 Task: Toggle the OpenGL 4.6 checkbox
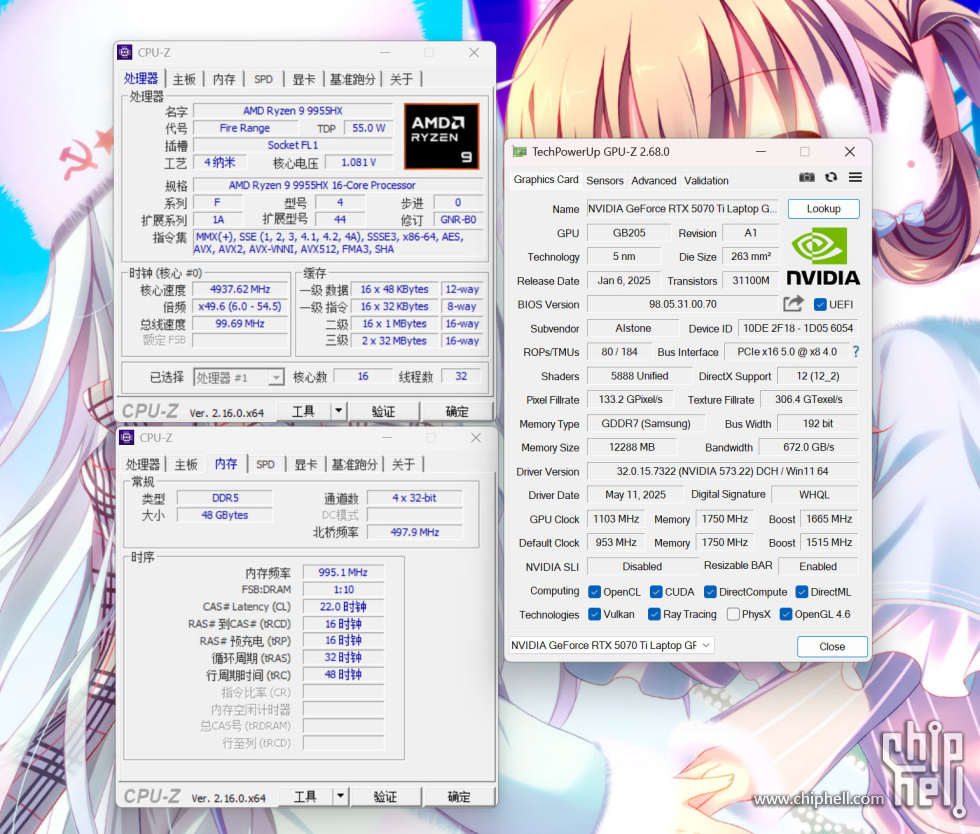tap(786, 615)
